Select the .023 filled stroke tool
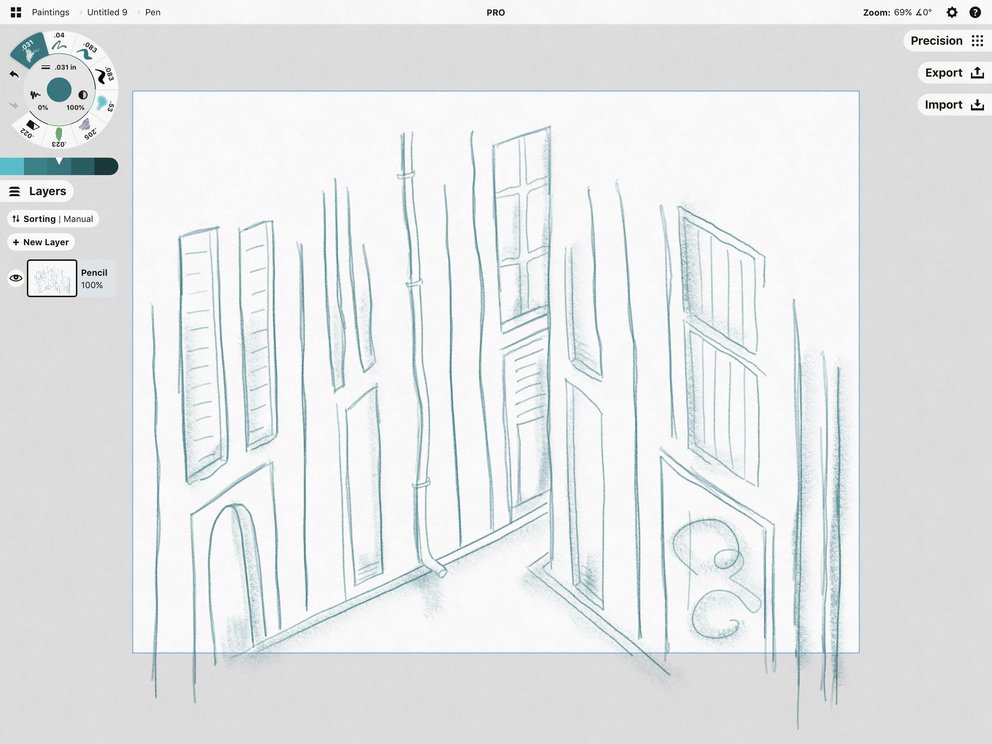This screenshot has width=992, height=744. (58, 132)
